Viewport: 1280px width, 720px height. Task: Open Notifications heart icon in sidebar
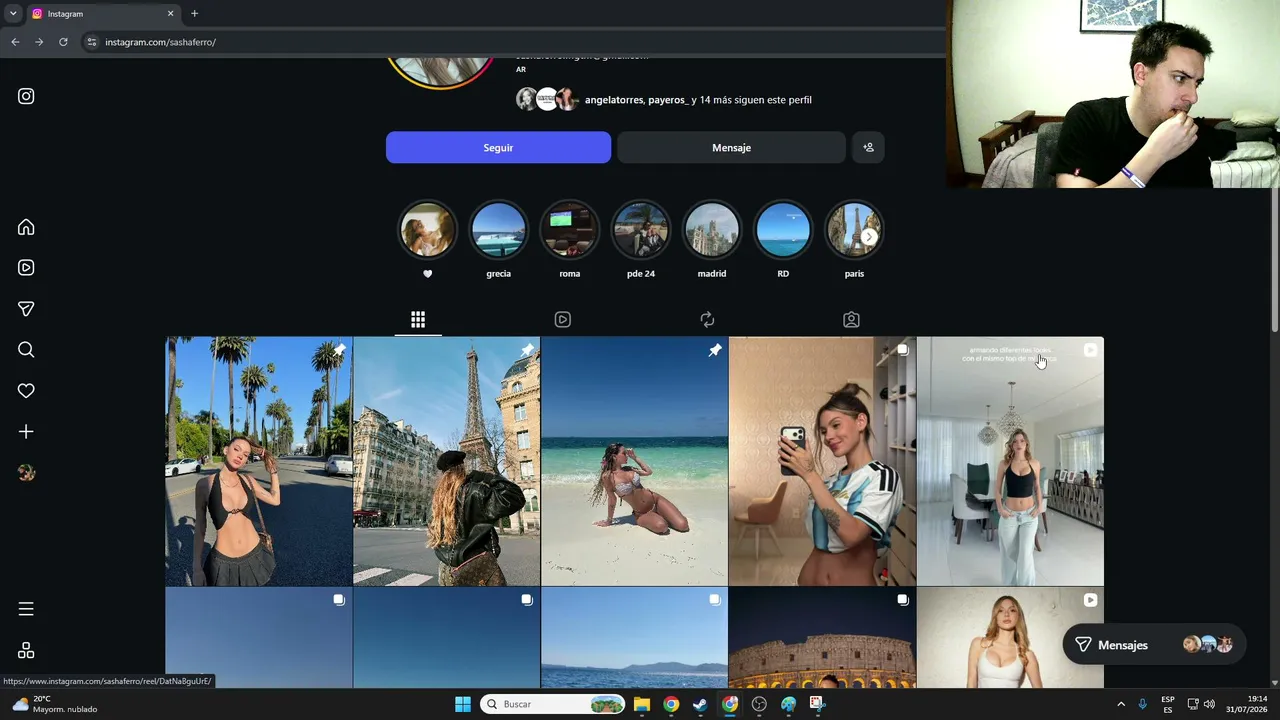[26, 391]
